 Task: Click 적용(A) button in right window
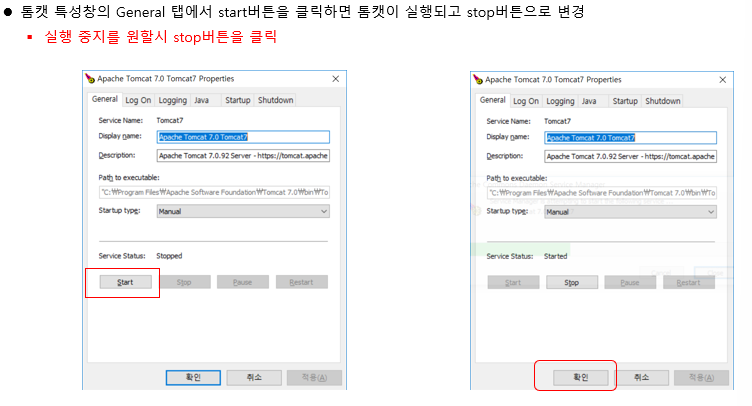[x=702, y=378]
